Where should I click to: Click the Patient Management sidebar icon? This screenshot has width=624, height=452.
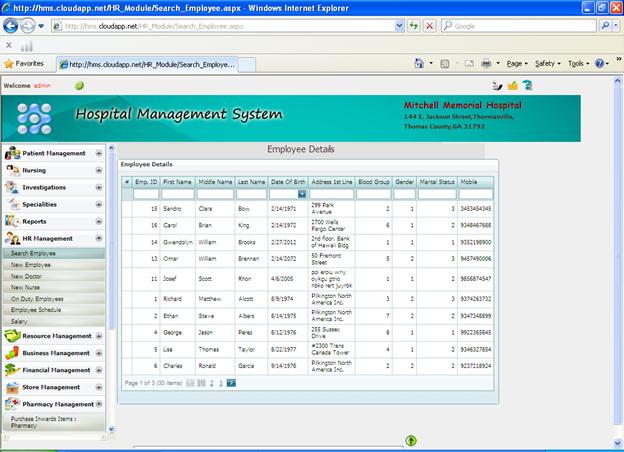coord(13,153)
